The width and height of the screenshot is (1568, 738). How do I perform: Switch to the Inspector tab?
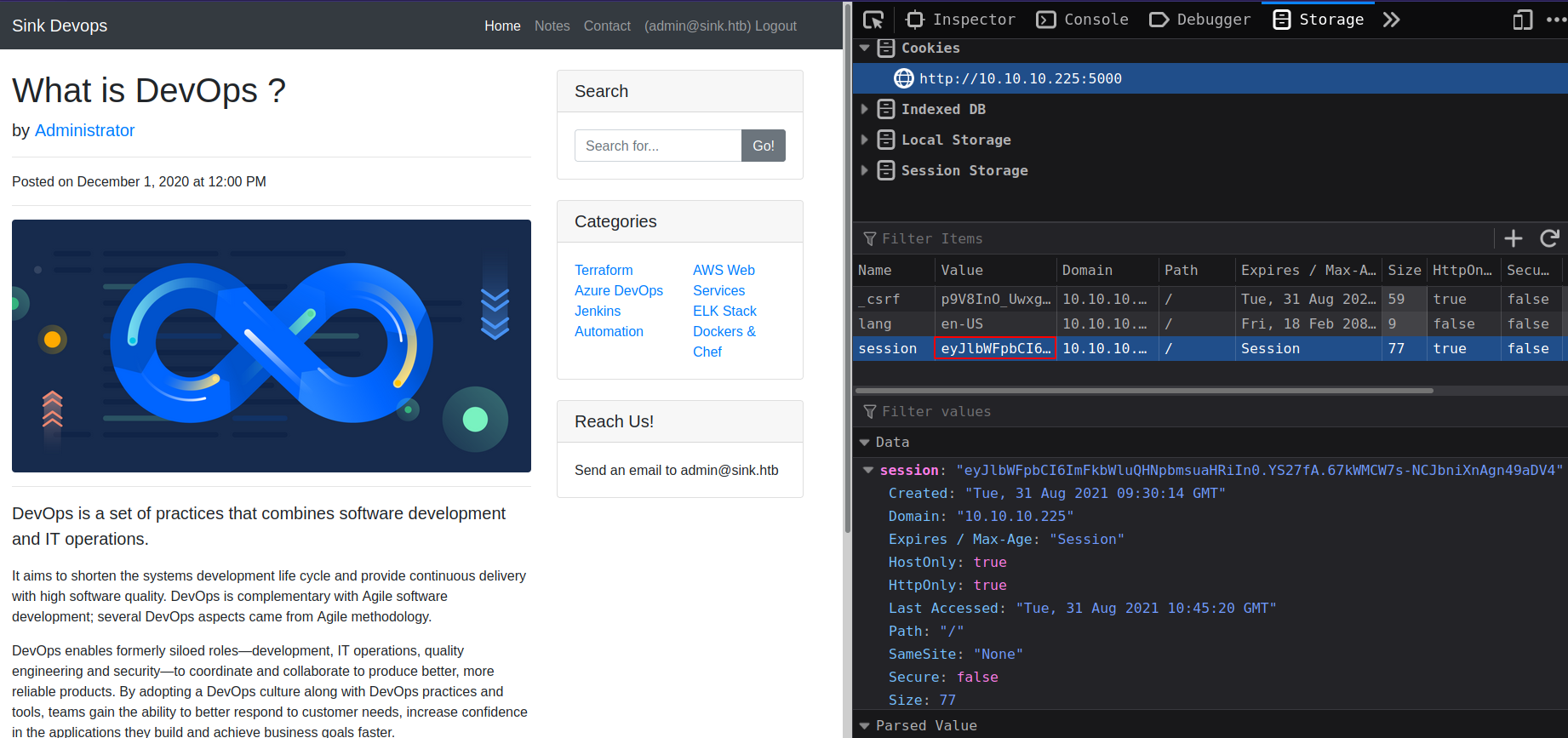pyautogui.click(x=961, y=20)
